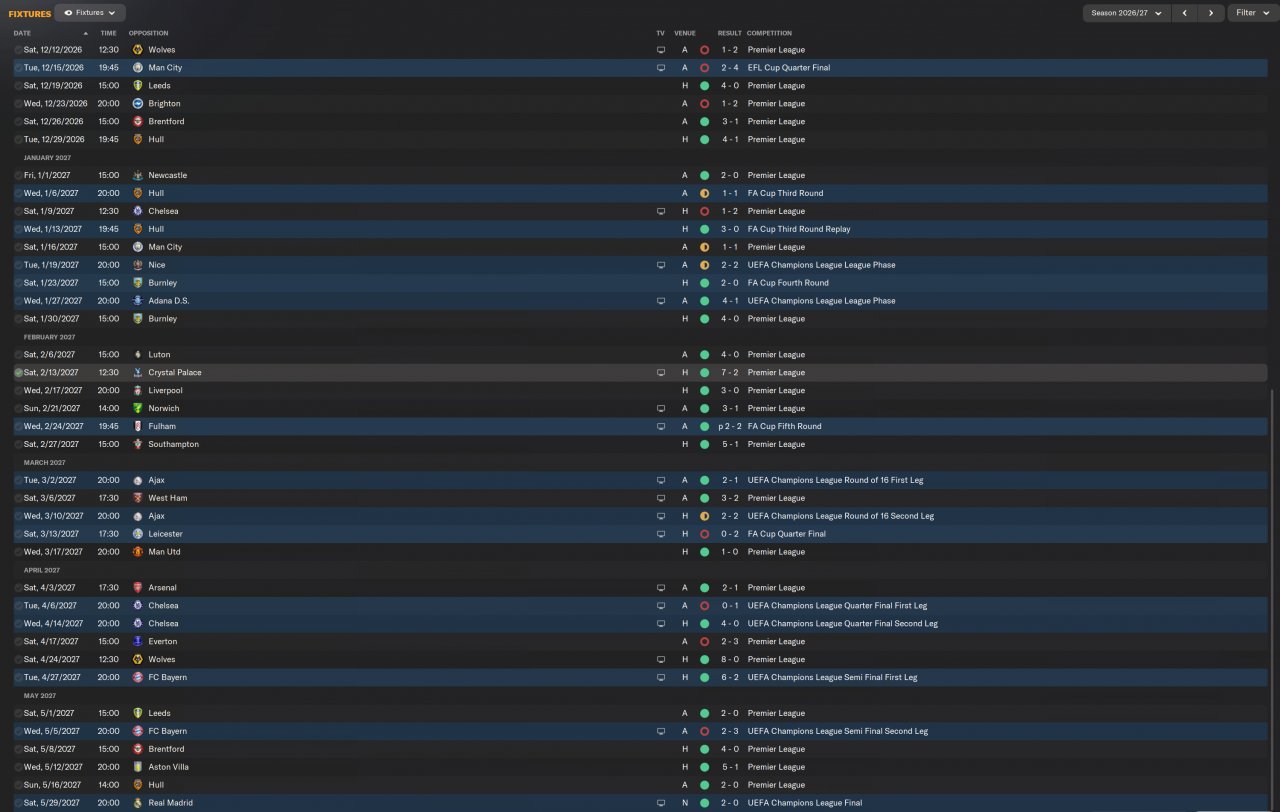1280x812 pixels.
Task: Tick the selection circle for Hull 5/16/2027
Action: [x=18, y=785]
